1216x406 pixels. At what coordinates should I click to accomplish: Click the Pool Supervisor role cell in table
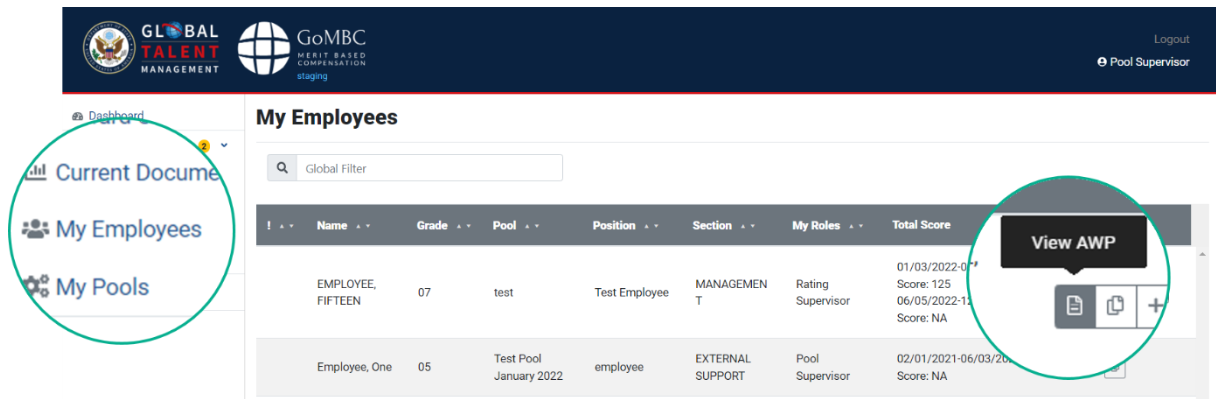[x=823, y=367]
